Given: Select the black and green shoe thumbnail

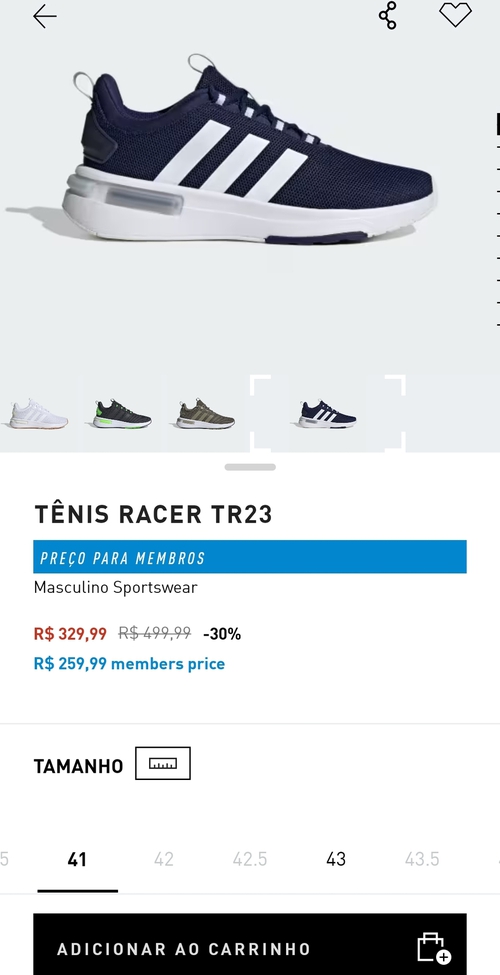Looking at the screenshot, I should [x=122, y=414].
